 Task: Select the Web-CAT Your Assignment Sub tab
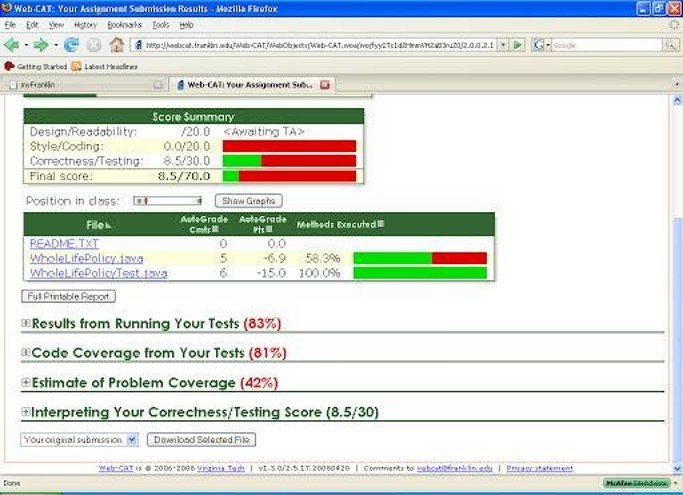pyautogui.click(x=253, y=85)
